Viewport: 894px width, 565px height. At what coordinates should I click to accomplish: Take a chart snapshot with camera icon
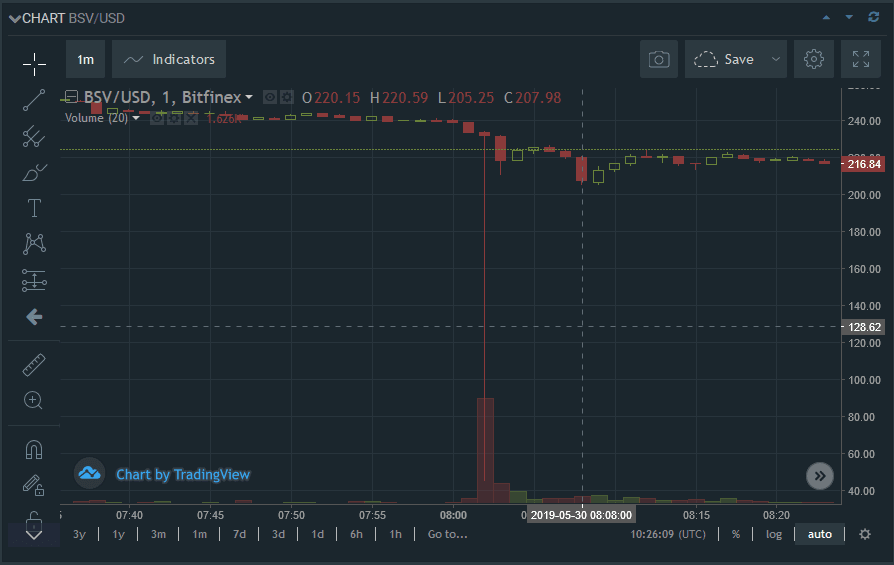[659, 60]
